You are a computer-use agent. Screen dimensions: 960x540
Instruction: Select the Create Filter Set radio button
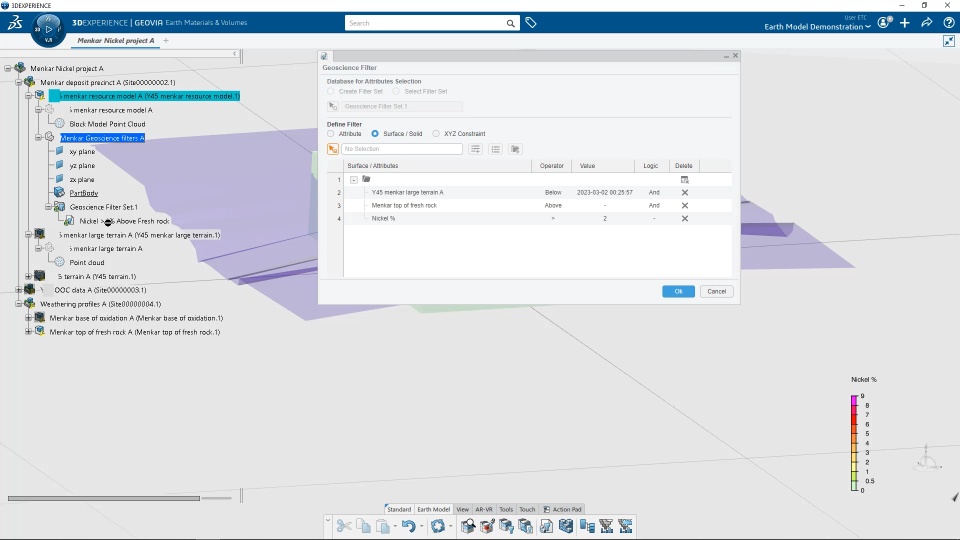tap(331, 91)
